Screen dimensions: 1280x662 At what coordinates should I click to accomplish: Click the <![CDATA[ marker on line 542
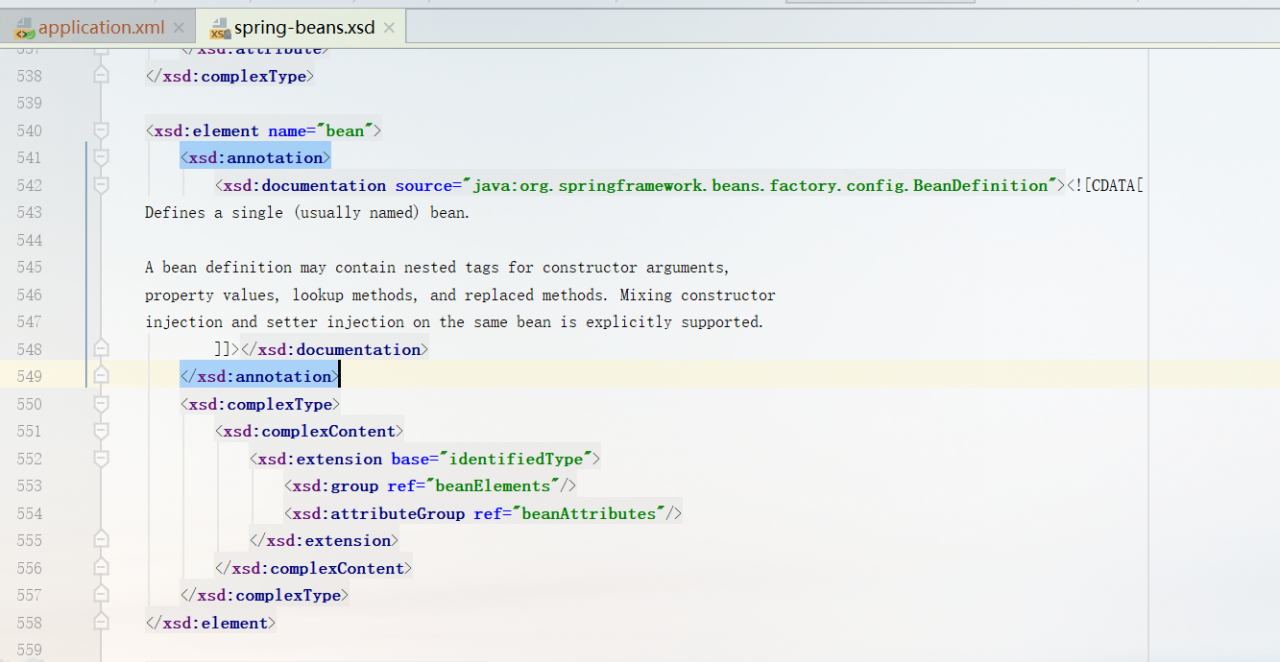tap(1104, 185)
